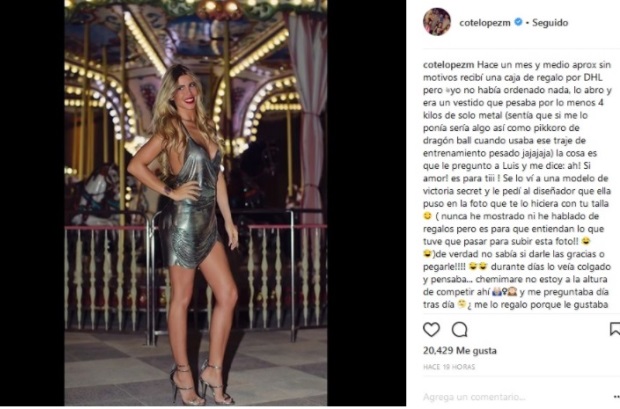View who liked via '20,429 Me gusta'
620x409 pixels.
click(460, 350)
